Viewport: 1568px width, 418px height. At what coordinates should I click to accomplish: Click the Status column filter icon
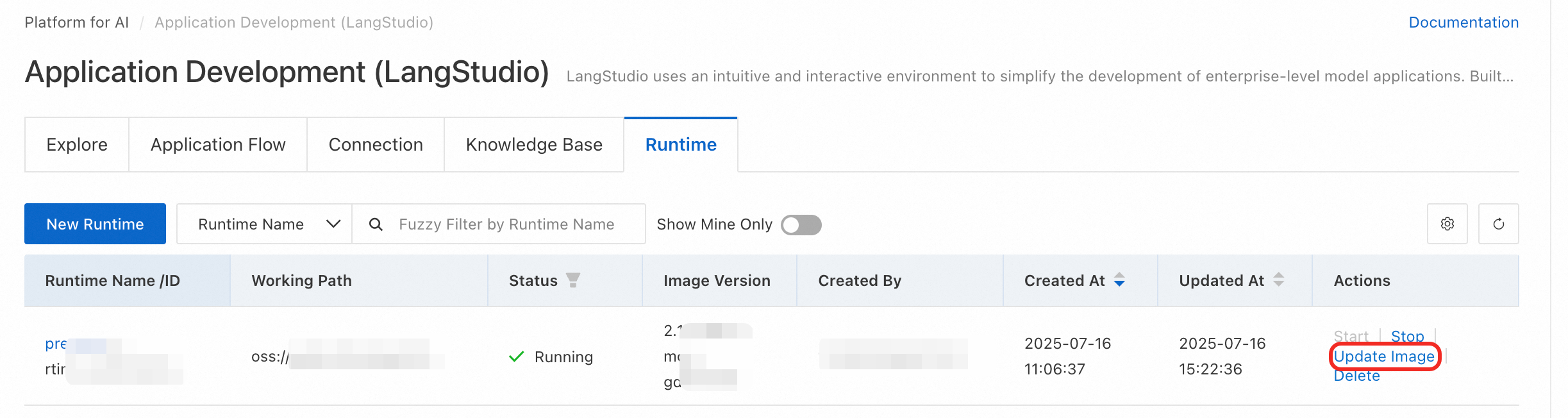point(573,280)
